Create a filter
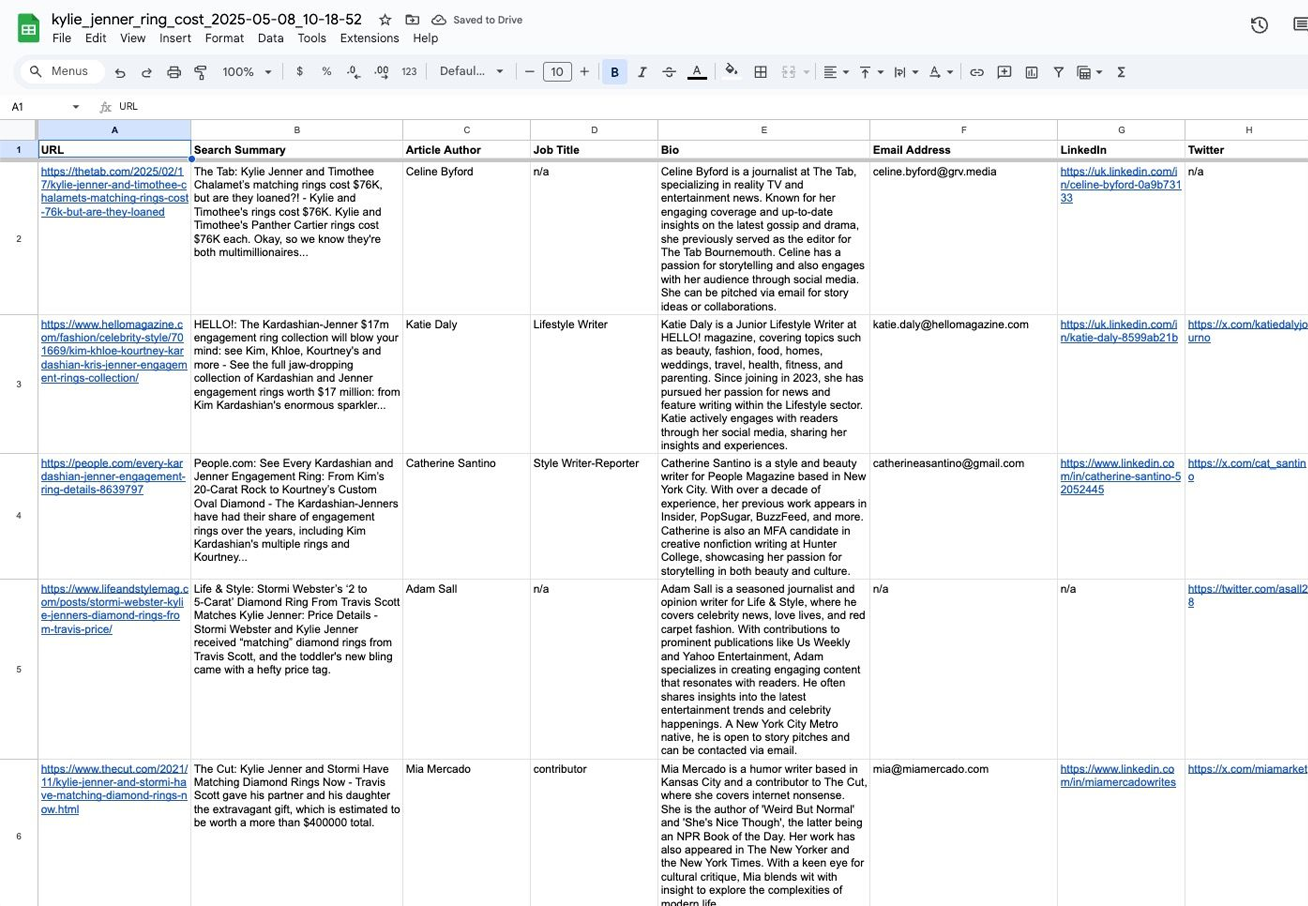 pyautogui.click(x=1058, y=72)
